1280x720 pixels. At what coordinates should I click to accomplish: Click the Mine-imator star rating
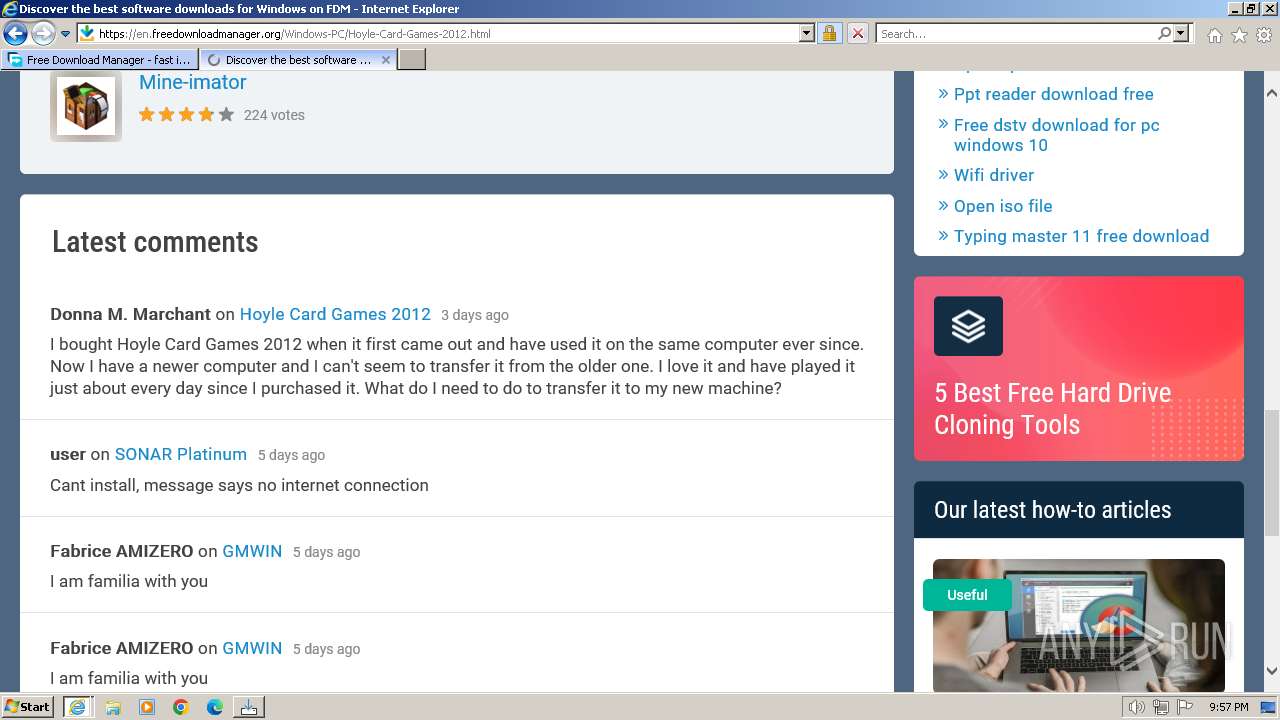[x=186, y=115]
